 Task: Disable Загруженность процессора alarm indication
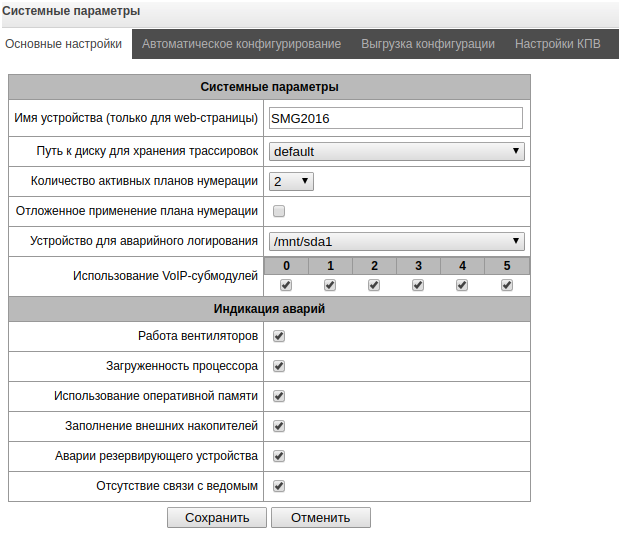[x=279, y=366]
